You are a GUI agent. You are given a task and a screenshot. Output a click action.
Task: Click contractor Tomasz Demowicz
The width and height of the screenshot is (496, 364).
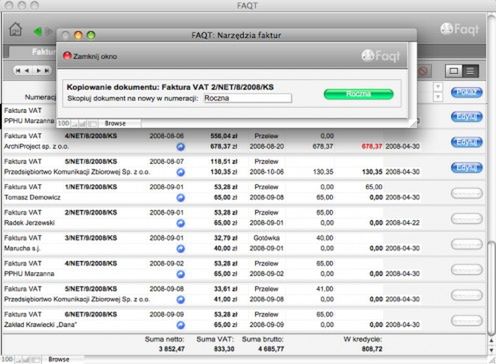coord(32,197)
